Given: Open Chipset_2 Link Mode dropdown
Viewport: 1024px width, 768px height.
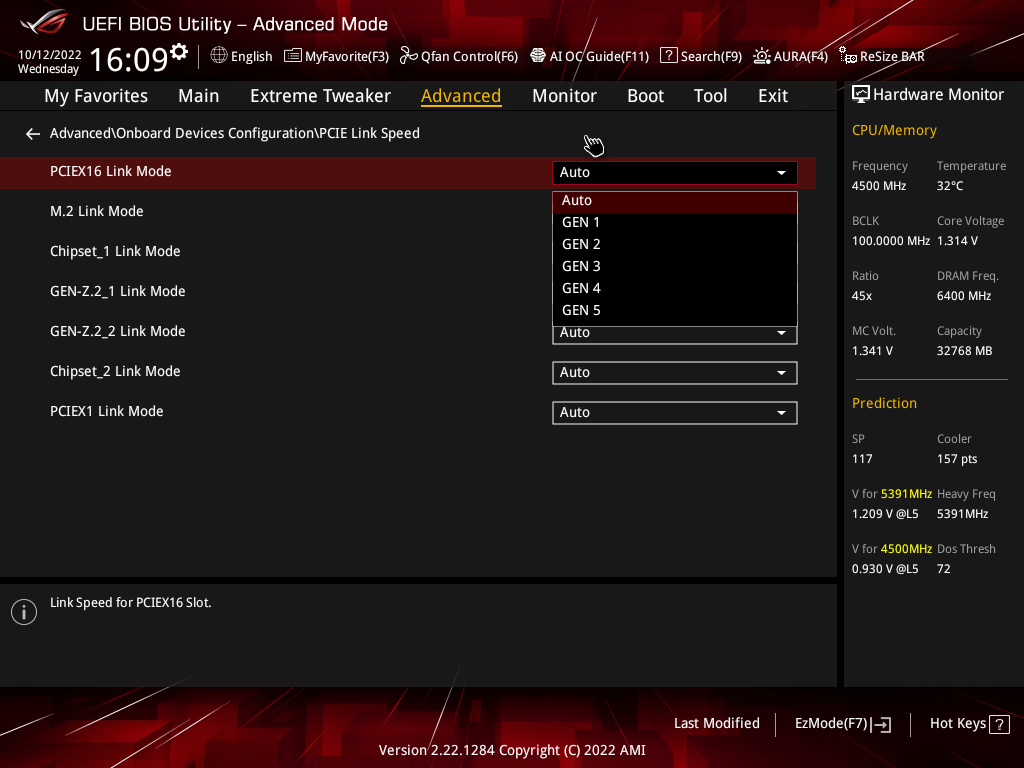Looking at the screenshot, I should [675, 373].
